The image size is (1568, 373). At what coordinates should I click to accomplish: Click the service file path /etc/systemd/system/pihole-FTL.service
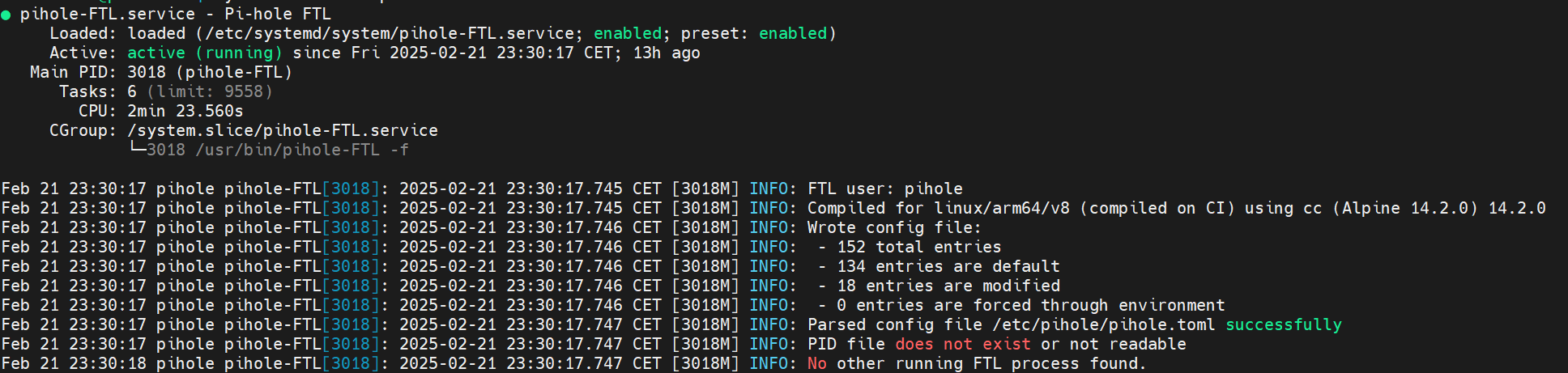click(390, 33)
